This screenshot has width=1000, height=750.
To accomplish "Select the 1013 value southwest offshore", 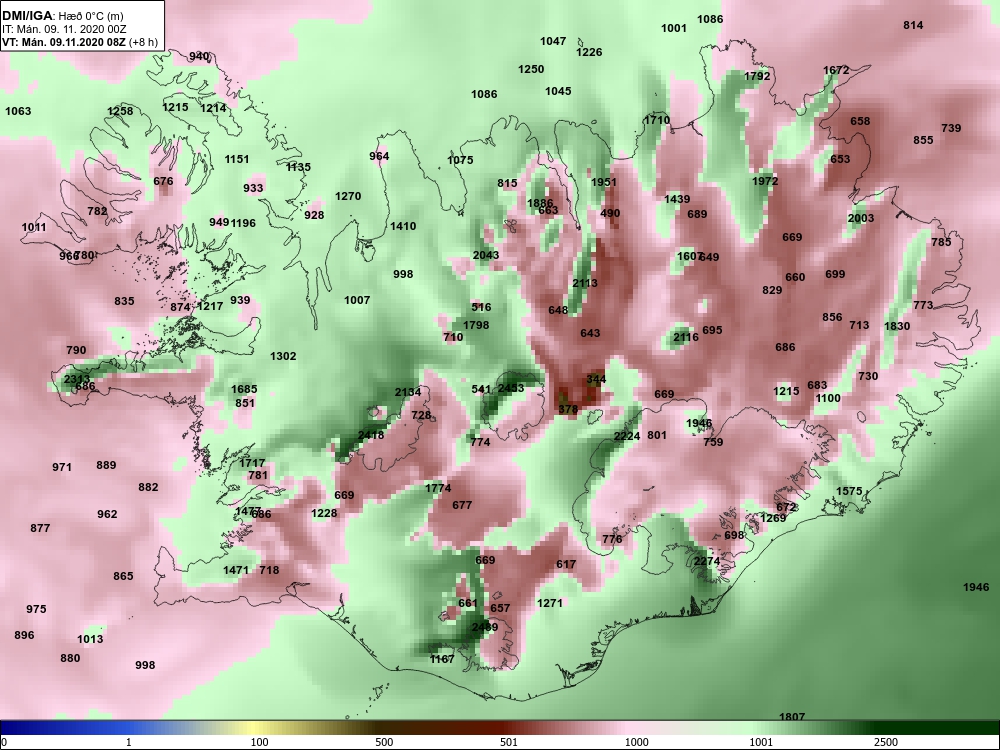I will pos(90,639).
